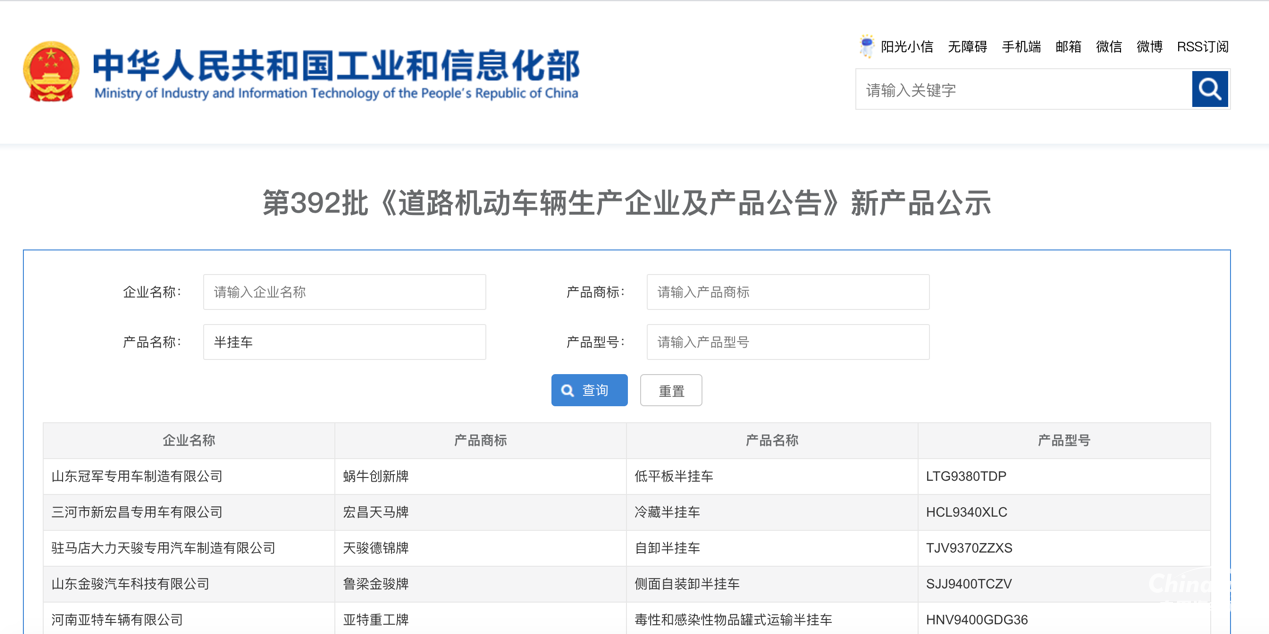Clear the 半挂车 product name field
Viewport: 1269px width, 634px height.
click(x=344, y=341)
